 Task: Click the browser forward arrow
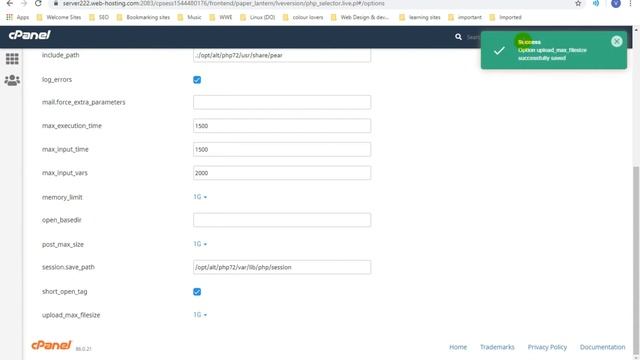pos(24,3)
